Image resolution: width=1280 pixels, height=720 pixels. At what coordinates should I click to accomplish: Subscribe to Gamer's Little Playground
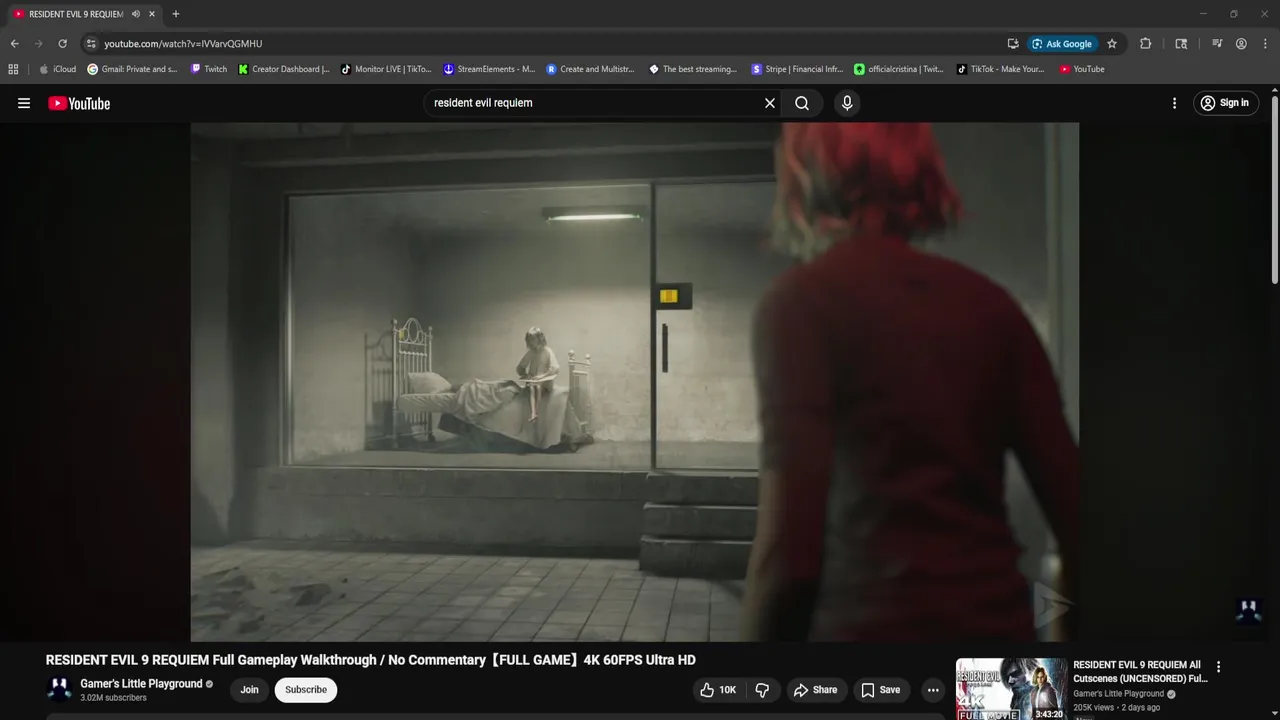(x=306, y=690)
